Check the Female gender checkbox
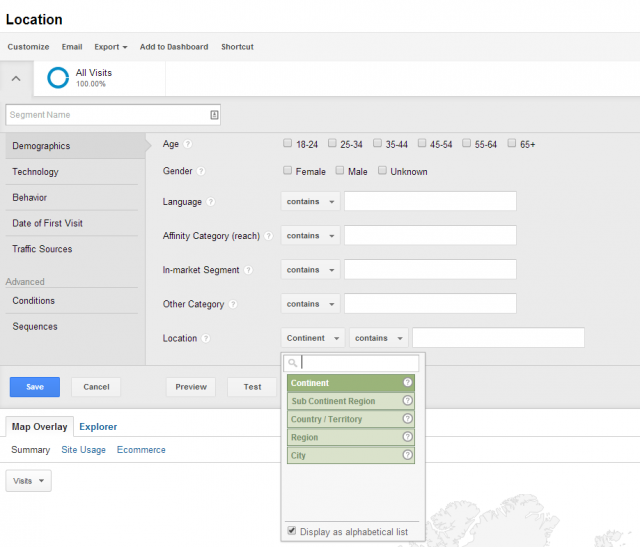 pyautogui.click(x=288, y=170)
